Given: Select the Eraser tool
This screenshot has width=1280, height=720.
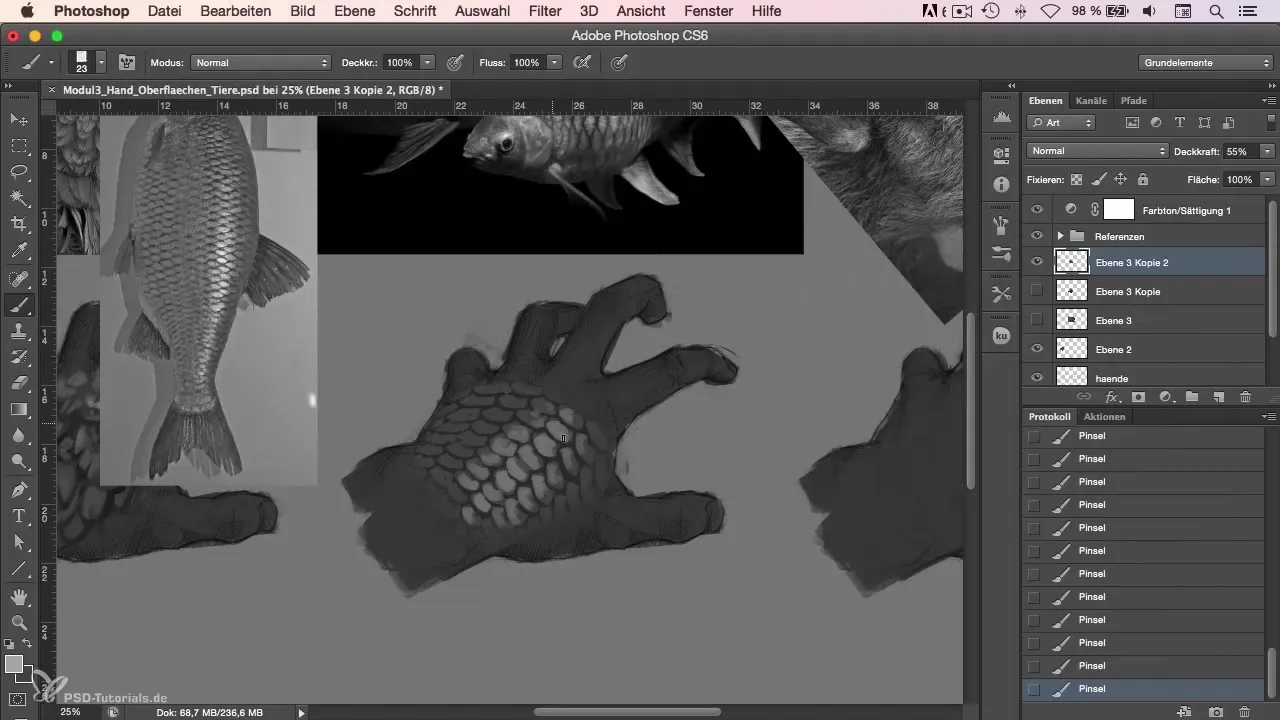Looking at the screenshot, I should (19, 383).
